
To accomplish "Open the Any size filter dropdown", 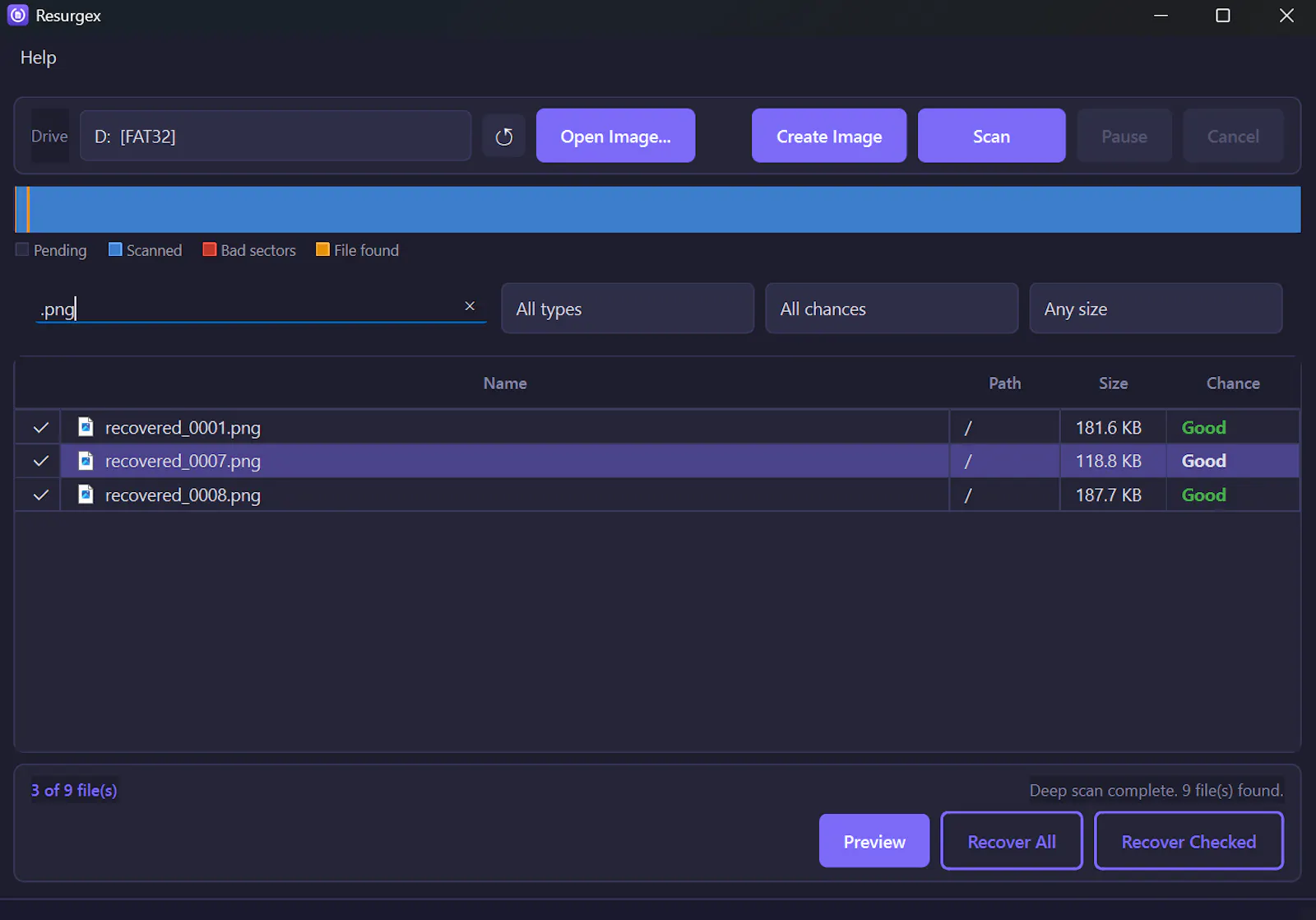I will coord(1156,309).
